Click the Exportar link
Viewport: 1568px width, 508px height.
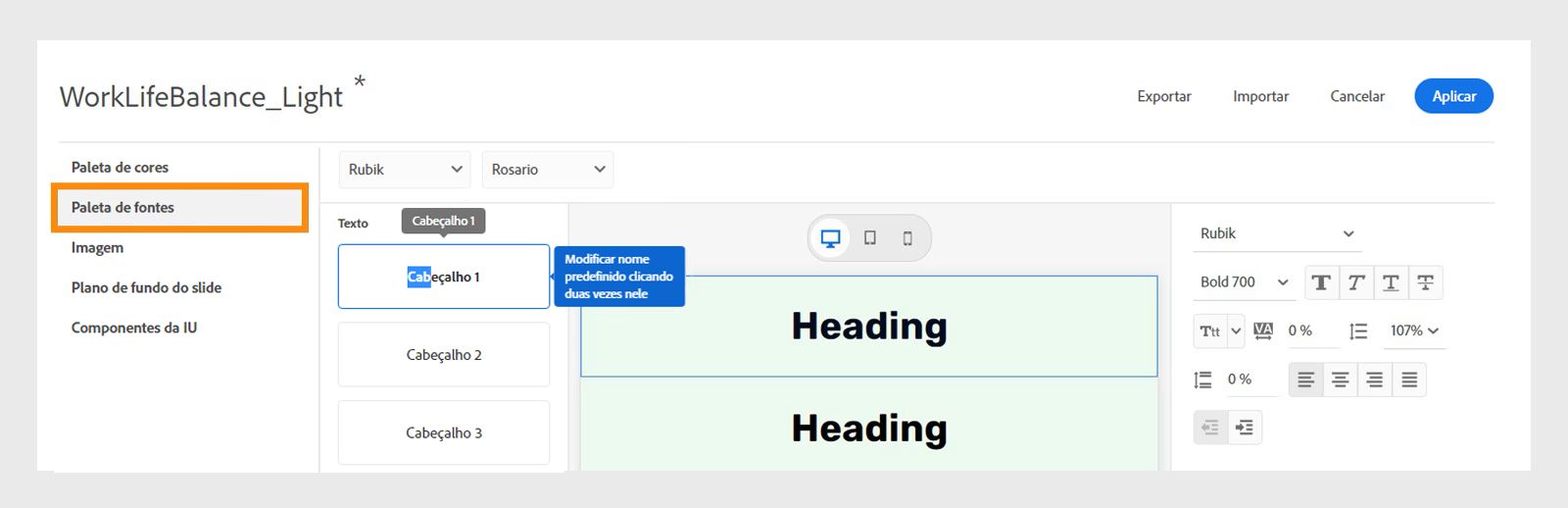click(x=1164, y=96)
